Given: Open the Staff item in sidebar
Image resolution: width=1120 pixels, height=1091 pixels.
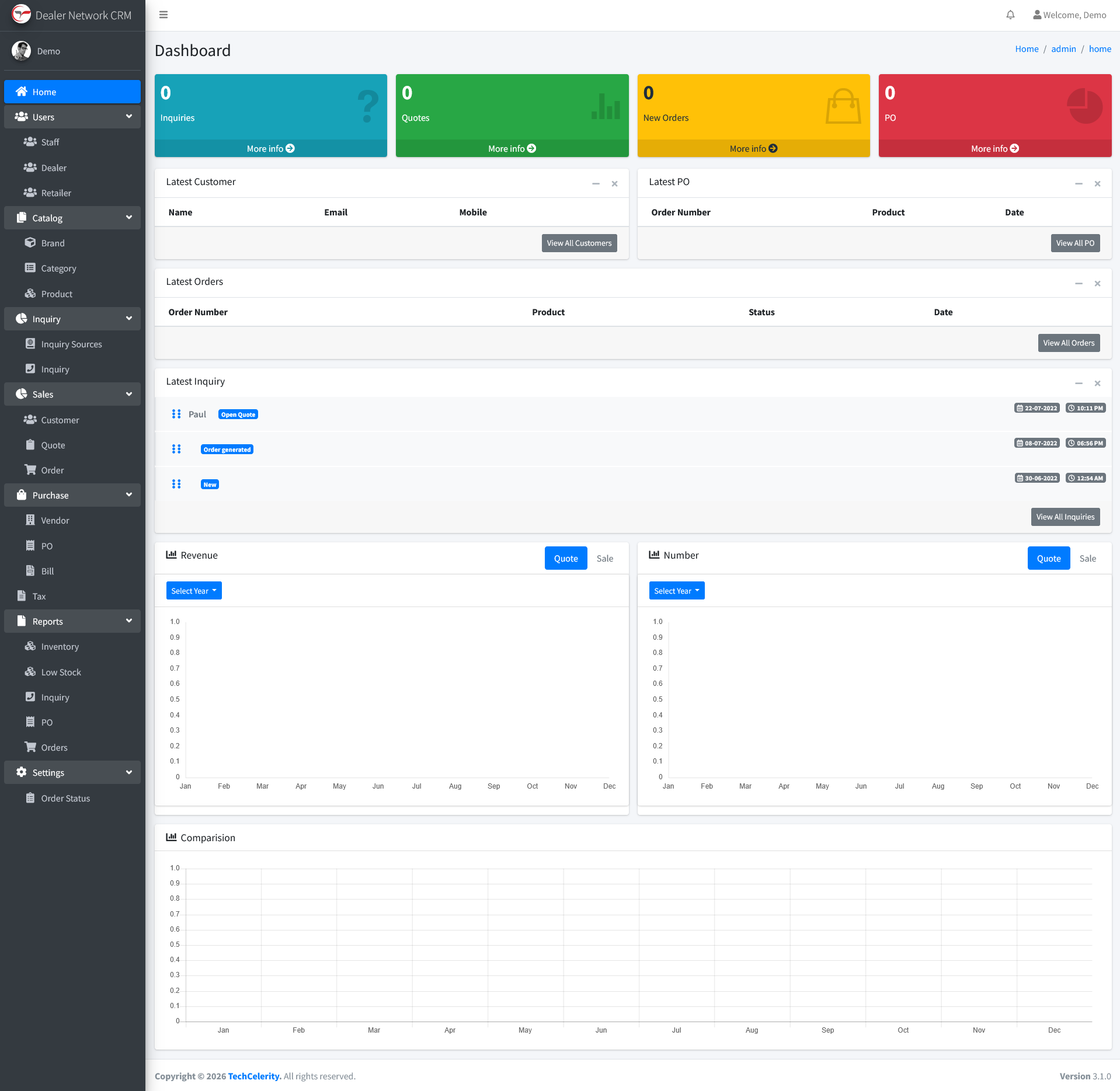Looking at the screenshot, I should 72,142.
